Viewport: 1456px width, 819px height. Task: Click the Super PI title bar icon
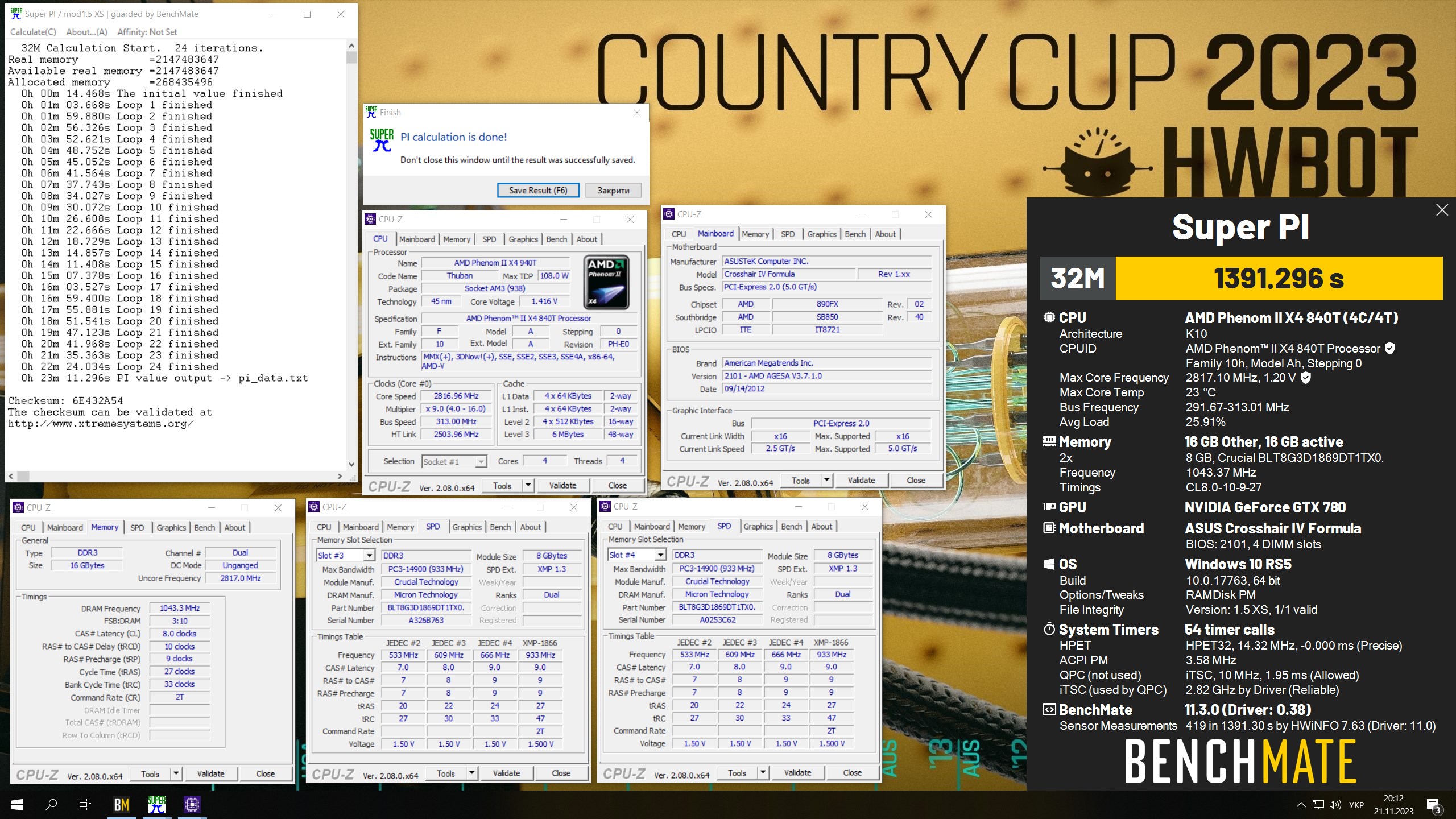click(x=16, y=14)
